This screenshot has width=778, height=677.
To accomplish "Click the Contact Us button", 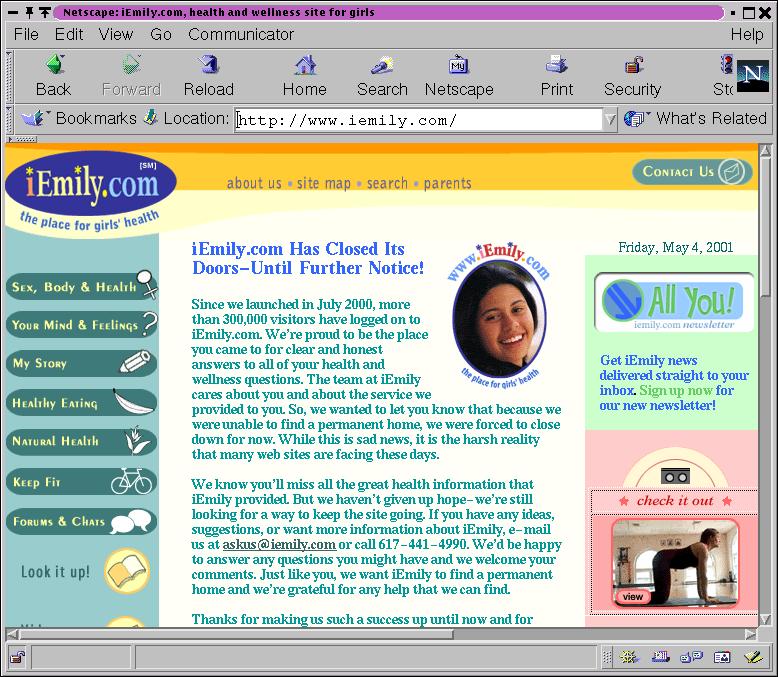I will [x=692, y=172].
